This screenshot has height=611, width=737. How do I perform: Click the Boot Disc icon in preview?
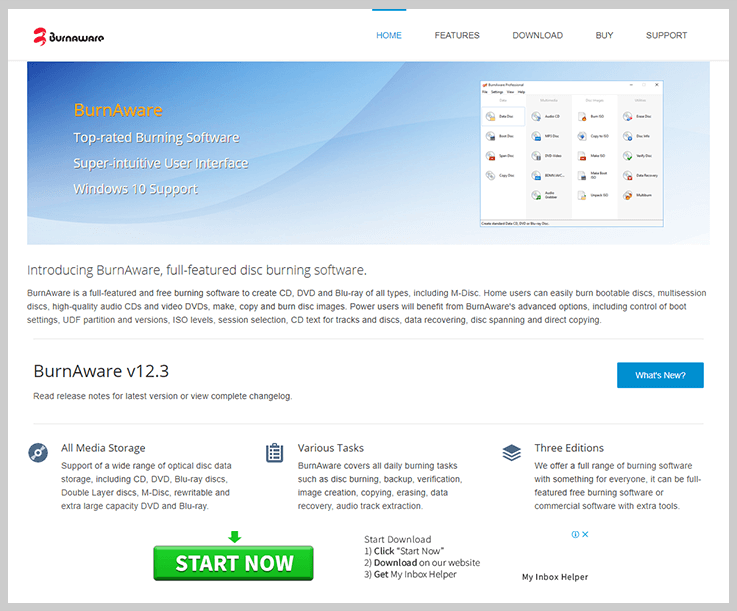point(491,136)
